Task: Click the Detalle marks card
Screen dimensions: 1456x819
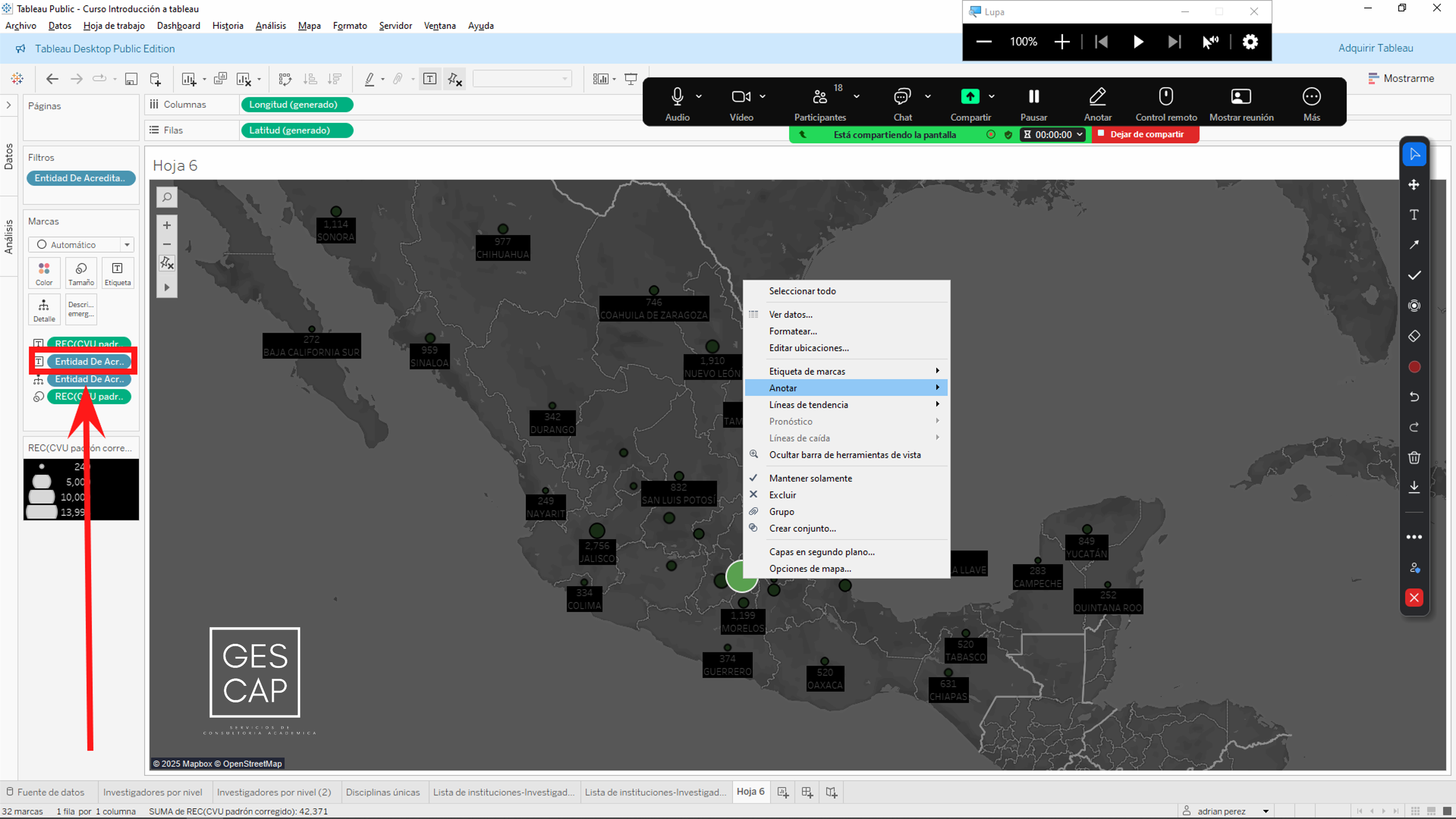Action: click(x=44, y=309)
